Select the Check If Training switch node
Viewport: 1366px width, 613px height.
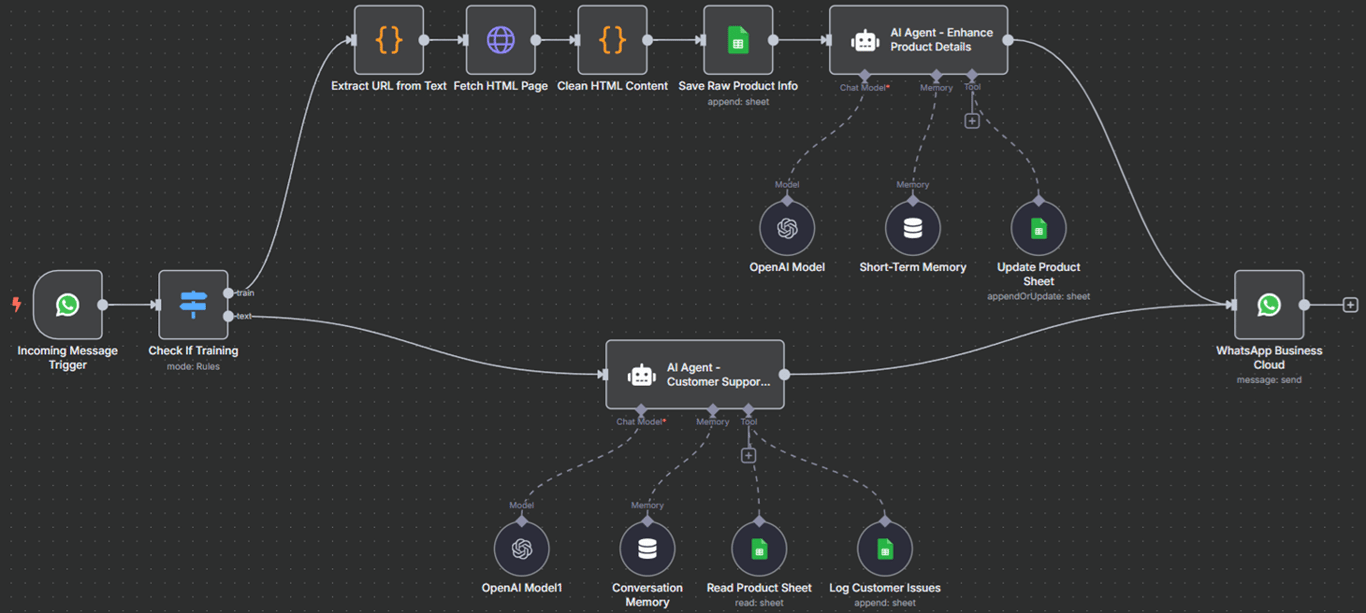[x=193, y=304]
